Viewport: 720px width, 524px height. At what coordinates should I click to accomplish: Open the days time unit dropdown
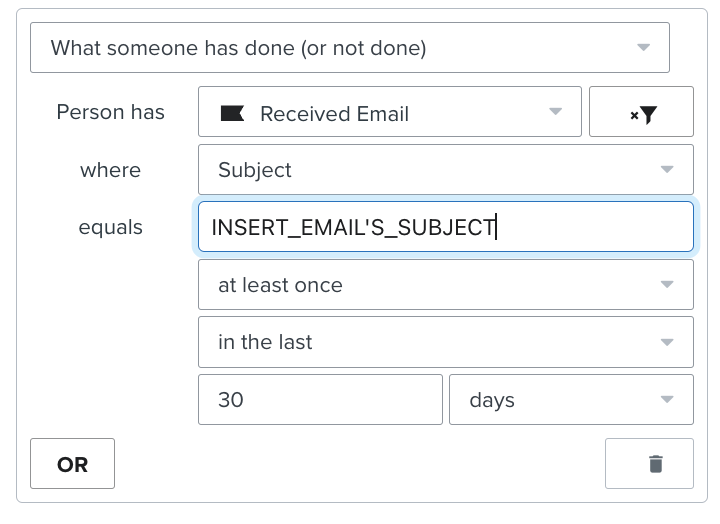pos(571,400)
